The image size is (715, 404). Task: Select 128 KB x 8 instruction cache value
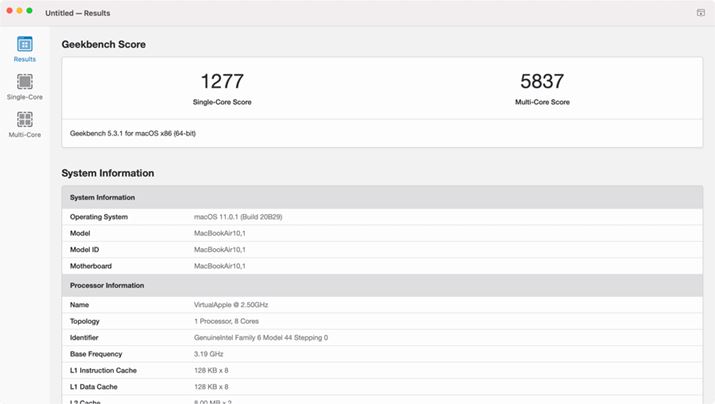[211, 371]
